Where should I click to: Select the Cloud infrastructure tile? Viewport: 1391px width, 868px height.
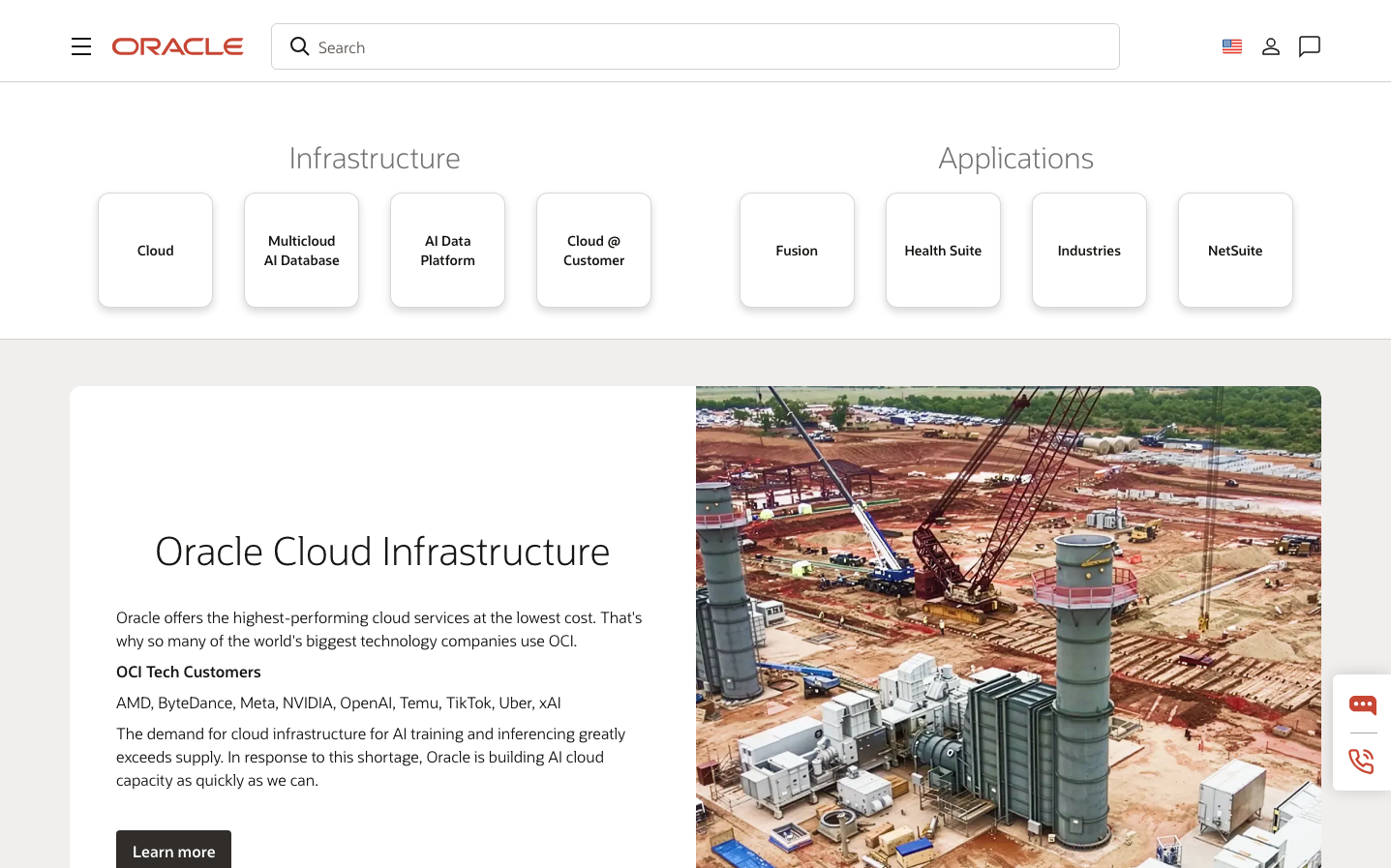point(155,251)
